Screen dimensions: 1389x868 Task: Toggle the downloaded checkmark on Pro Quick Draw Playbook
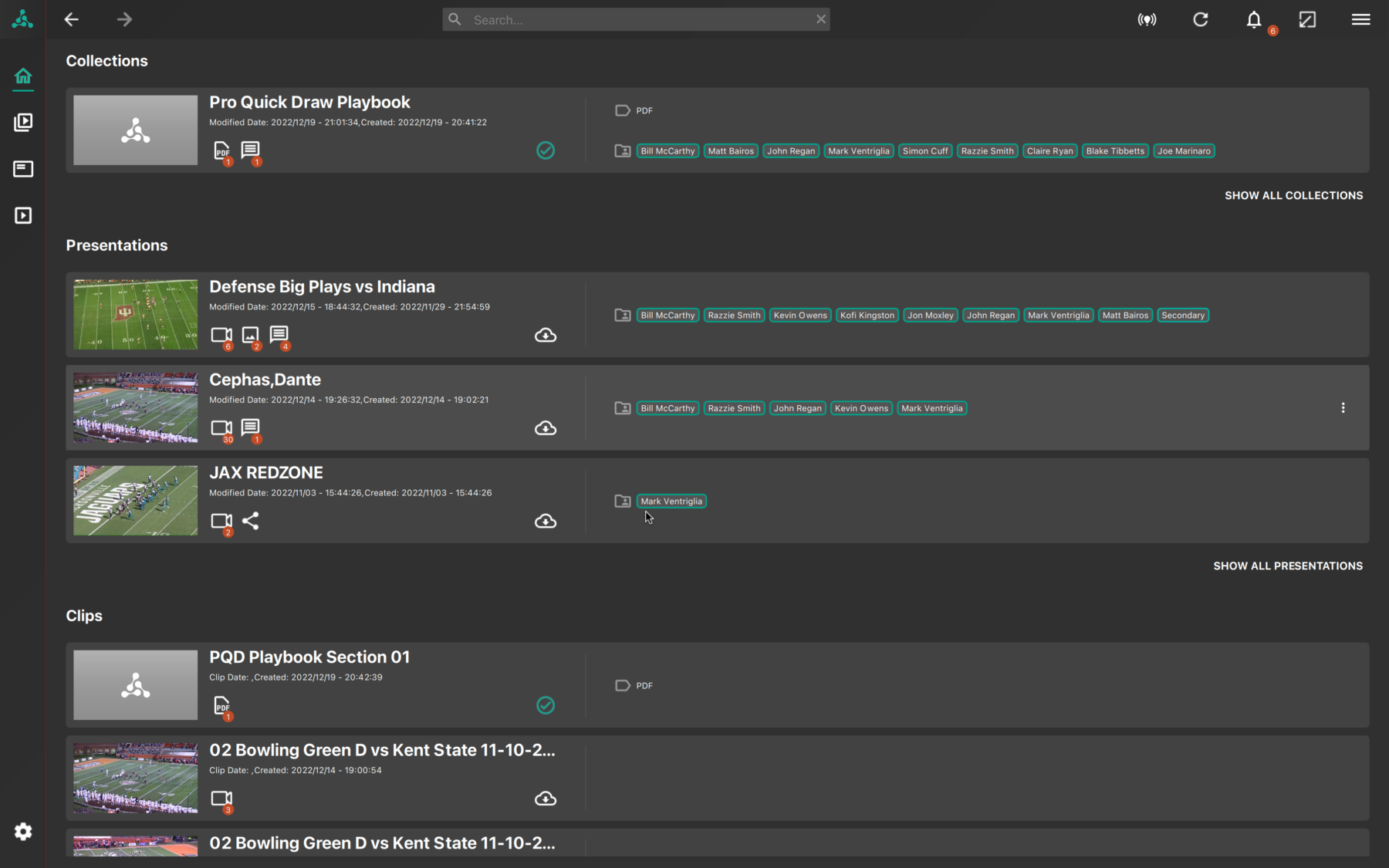546,150
